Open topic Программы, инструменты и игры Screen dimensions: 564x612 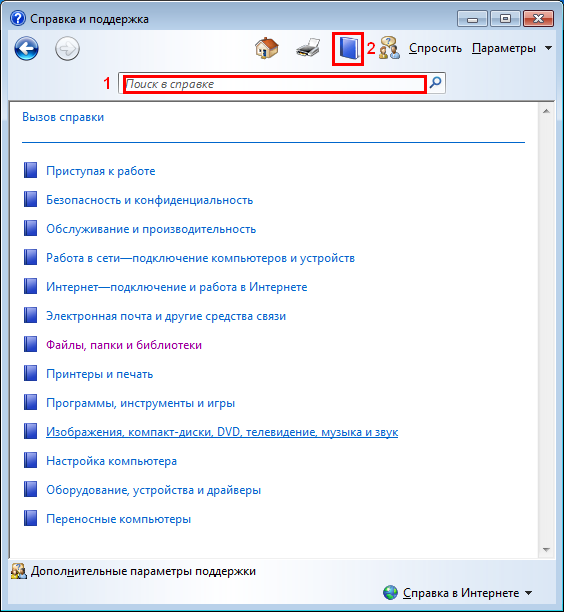141,403
